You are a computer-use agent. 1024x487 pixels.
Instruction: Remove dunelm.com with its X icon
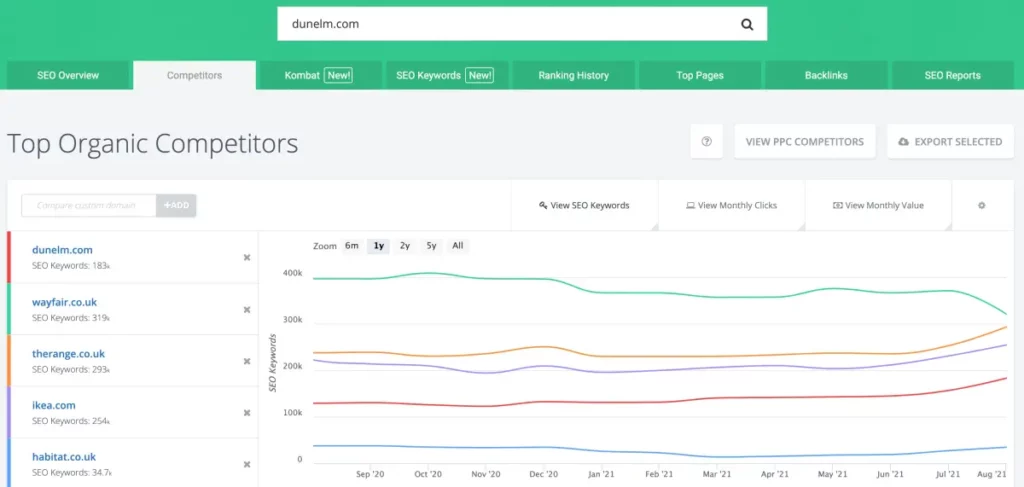pos(247,257)
